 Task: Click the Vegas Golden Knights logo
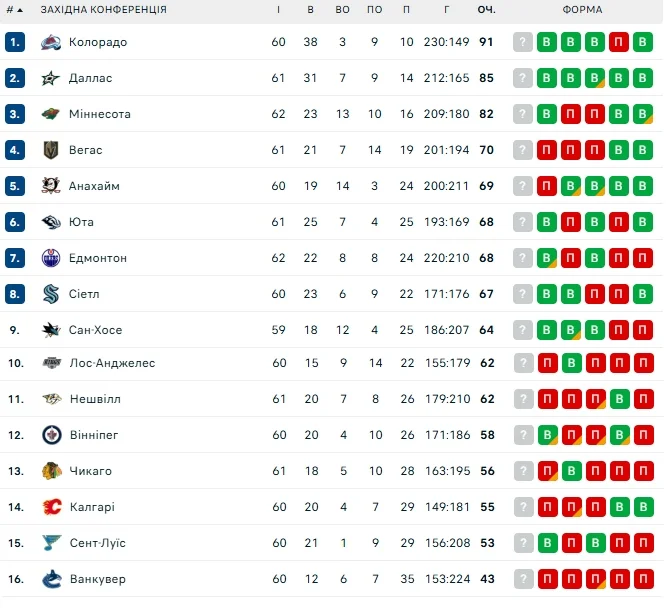(x=51, y=150)
